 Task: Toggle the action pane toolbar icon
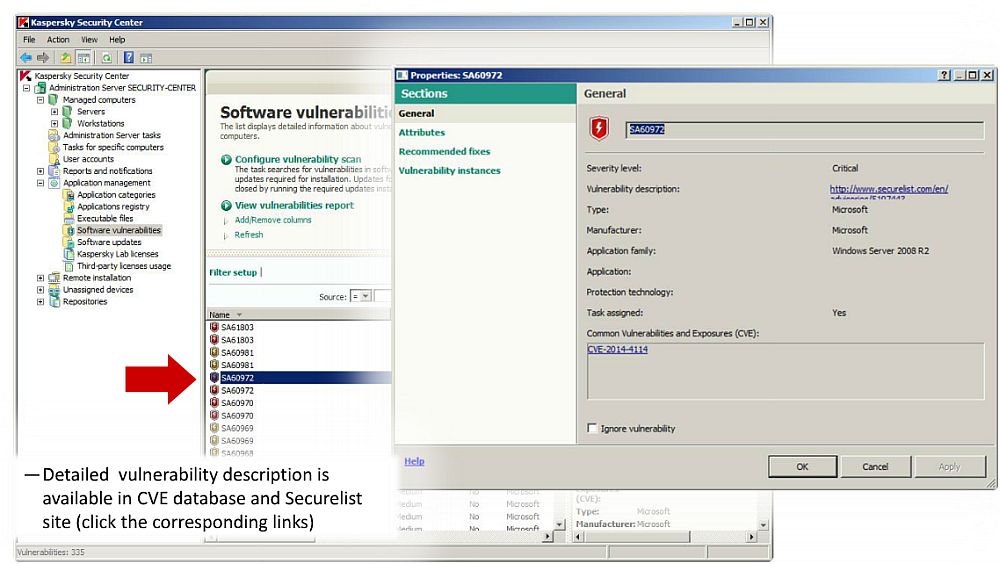[x=146, y=58]
